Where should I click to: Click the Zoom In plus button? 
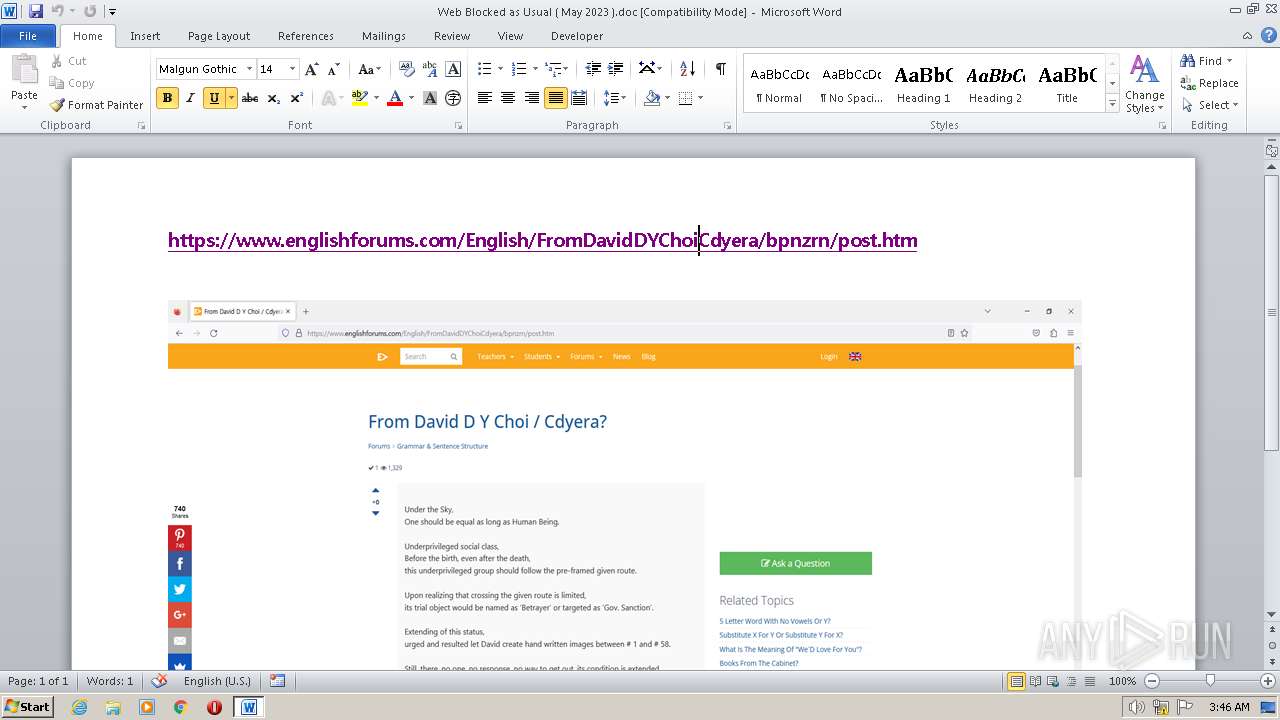point(1268,681)
